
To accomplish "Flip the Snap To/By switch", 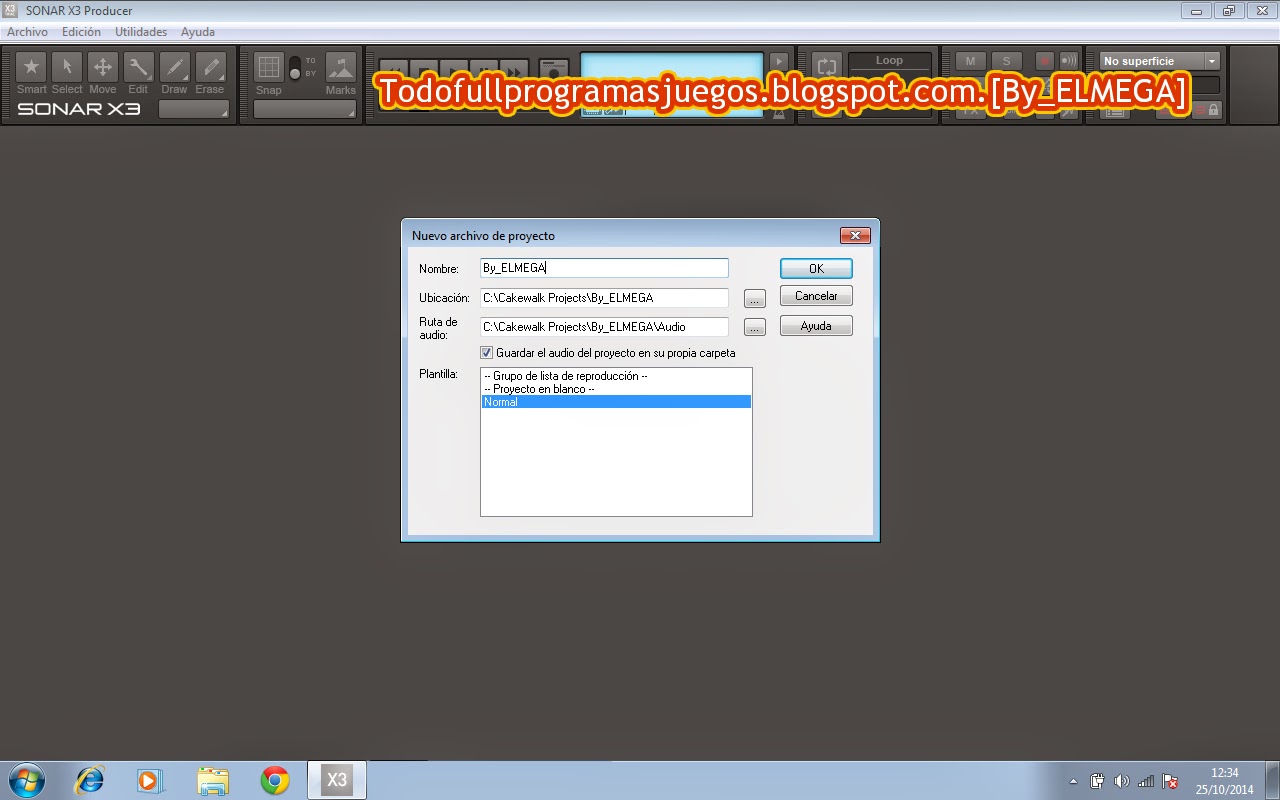I will point(295,68).
